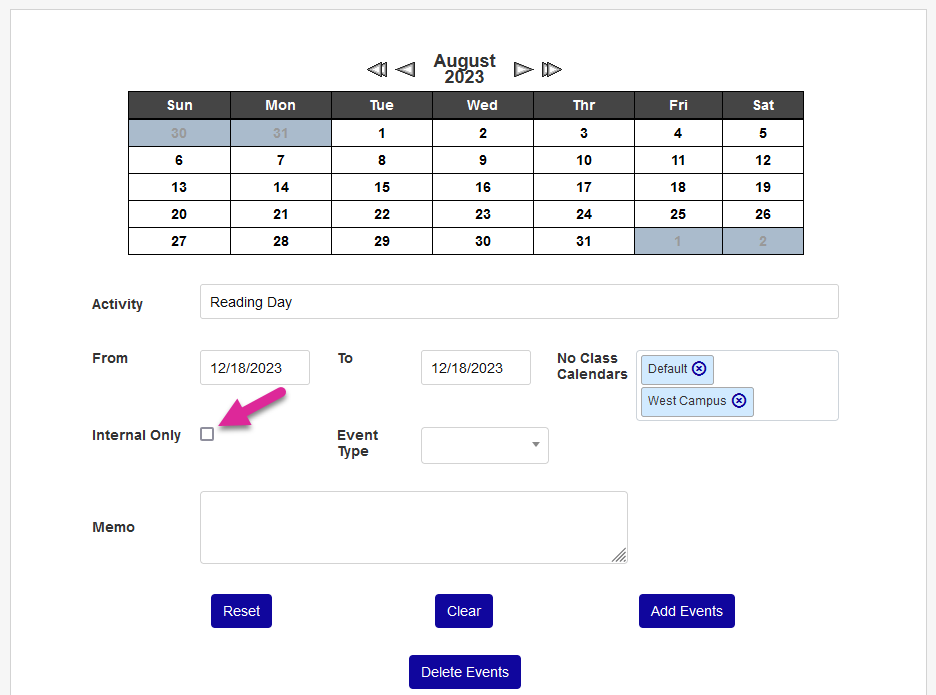Click the To date field
The image size is (936, 695).
coord(476,368)
